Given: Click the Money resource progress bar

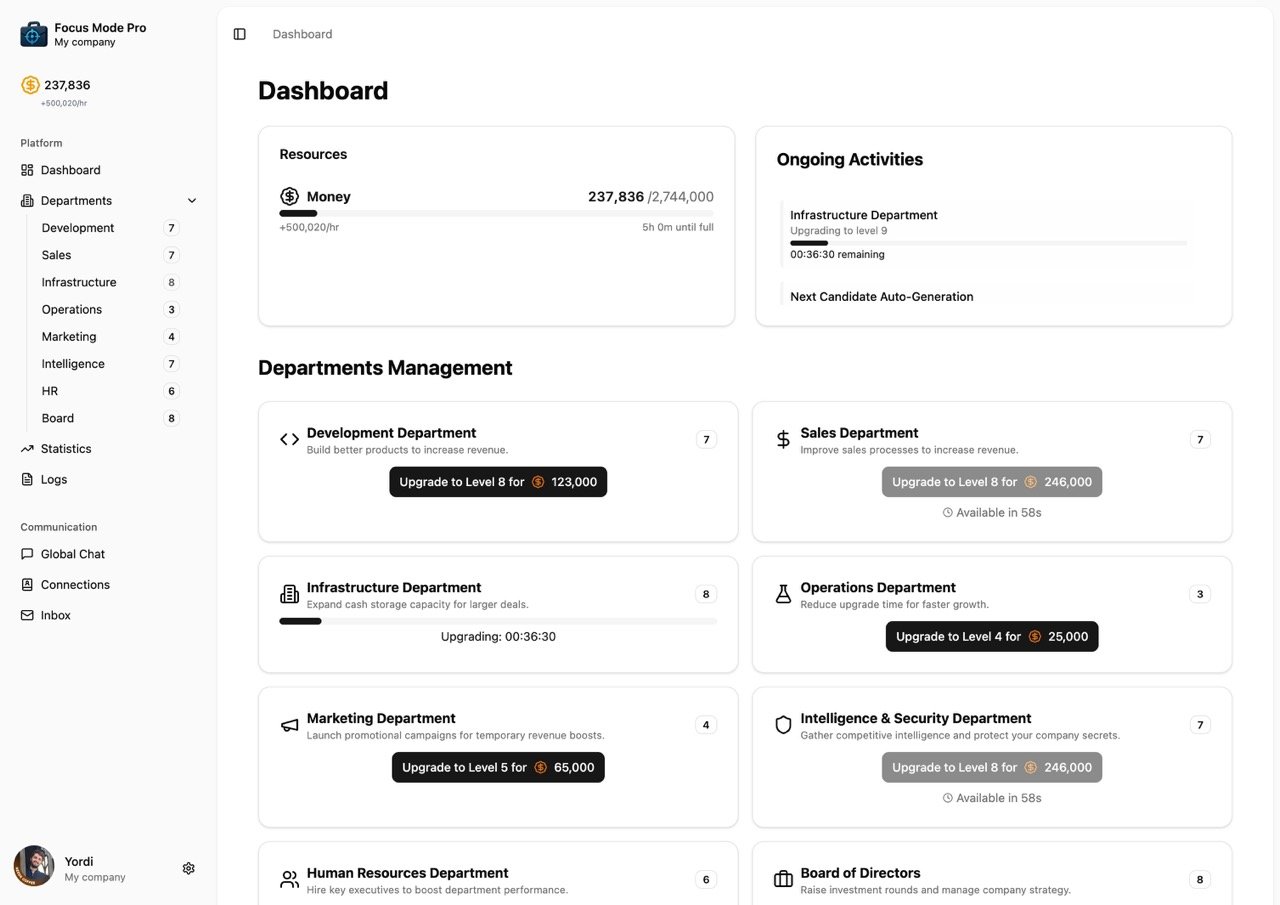Looking at the screenshot, I should point(496,213).
